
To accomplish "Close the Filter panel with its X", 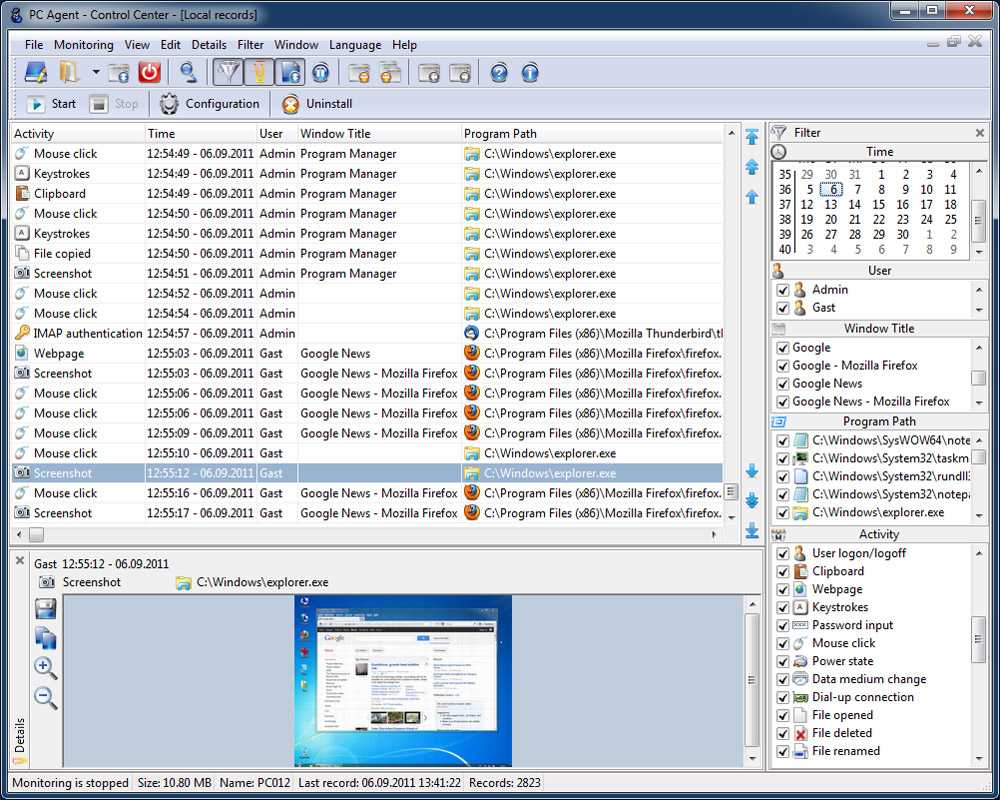I will coord(980,133).
